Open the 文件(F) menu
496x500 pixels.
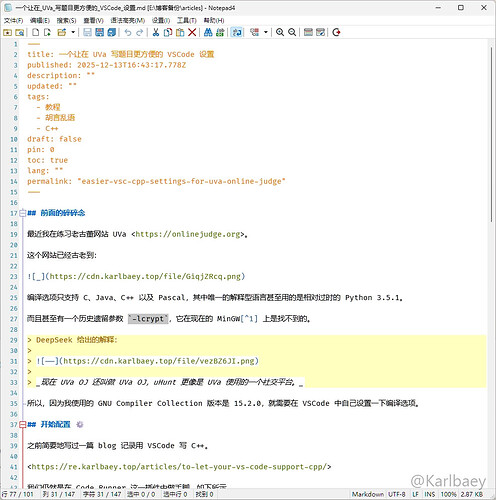[x=13, y=21]
